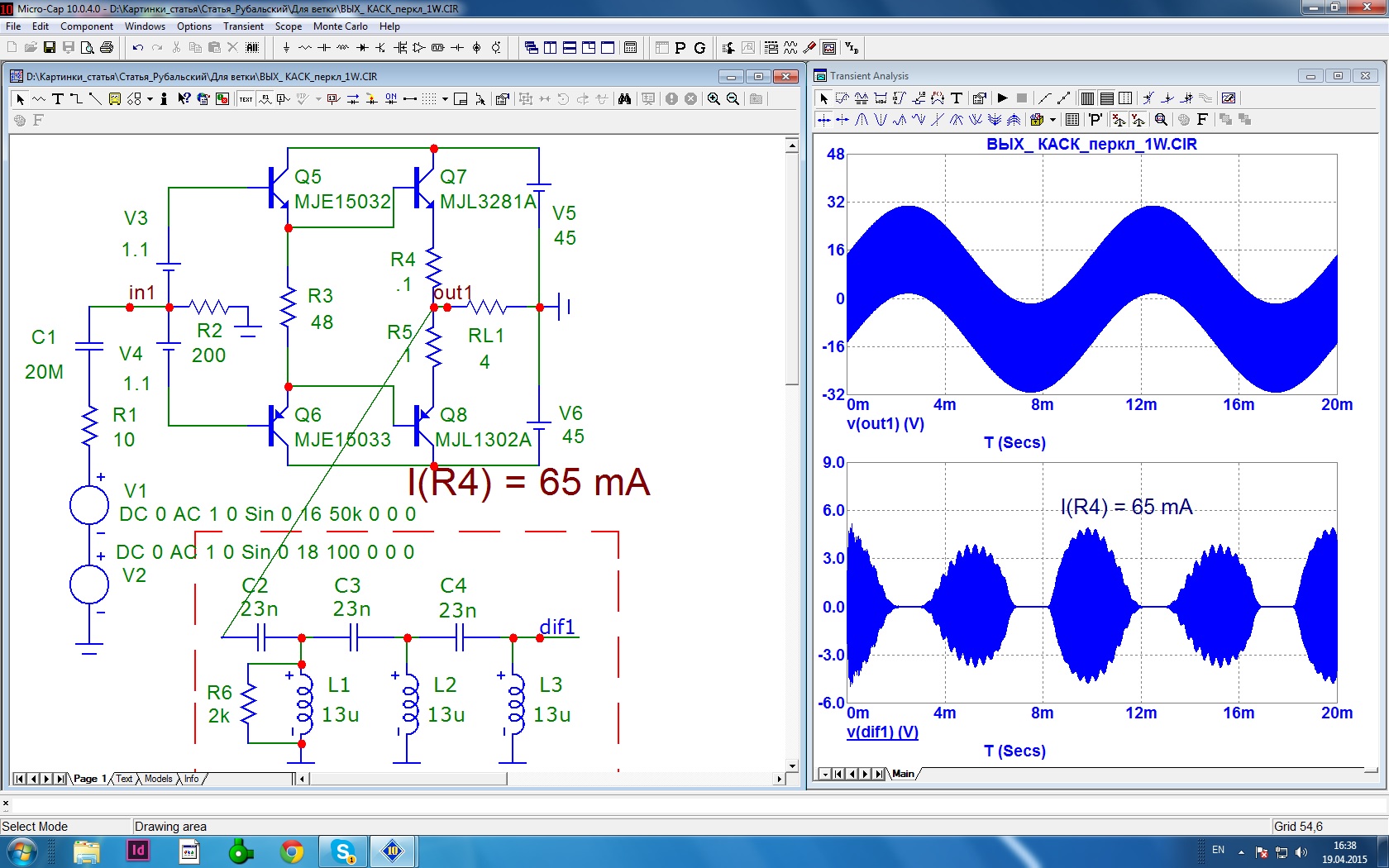Open Google Chrome from the taskbar
This screenshot has height=868, width=1389.
(292, 851)
